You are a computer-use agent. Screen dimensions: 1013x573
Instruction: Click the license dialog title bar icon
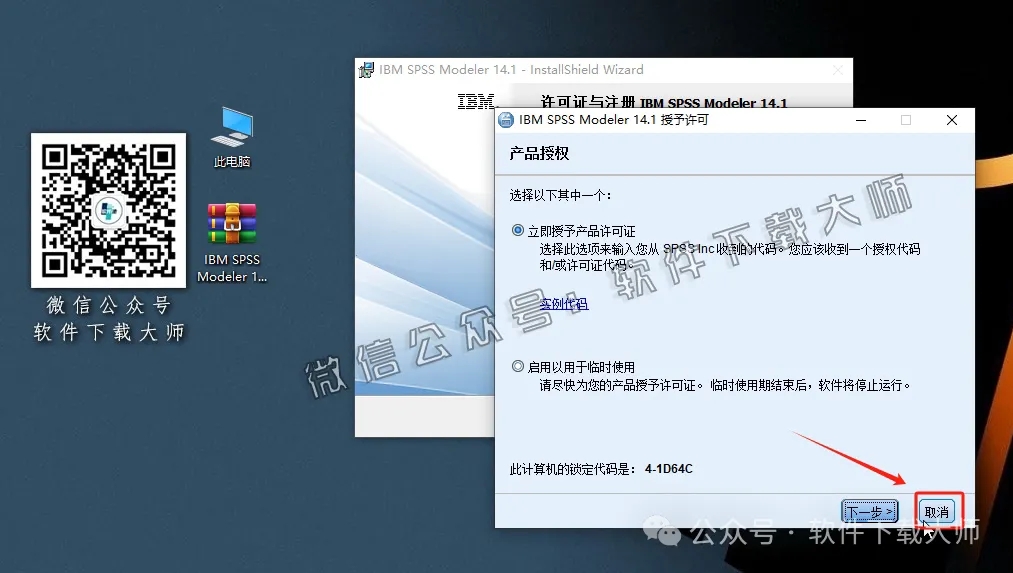pyautogui.click(x=506, y=120)
